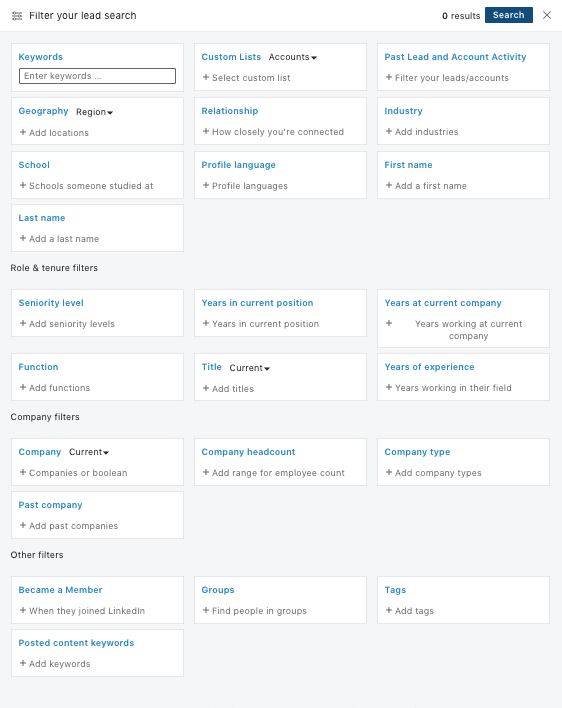Click plus icon next to Add titles
This screenshot has height=708, width=562.
point(206,388)
